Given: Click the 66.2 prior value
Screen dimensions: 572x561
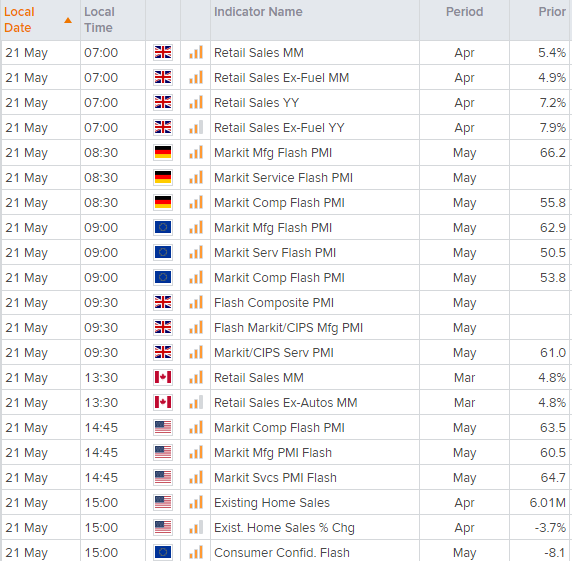Looking at the screenshot, I should click(x=553, y=152).
